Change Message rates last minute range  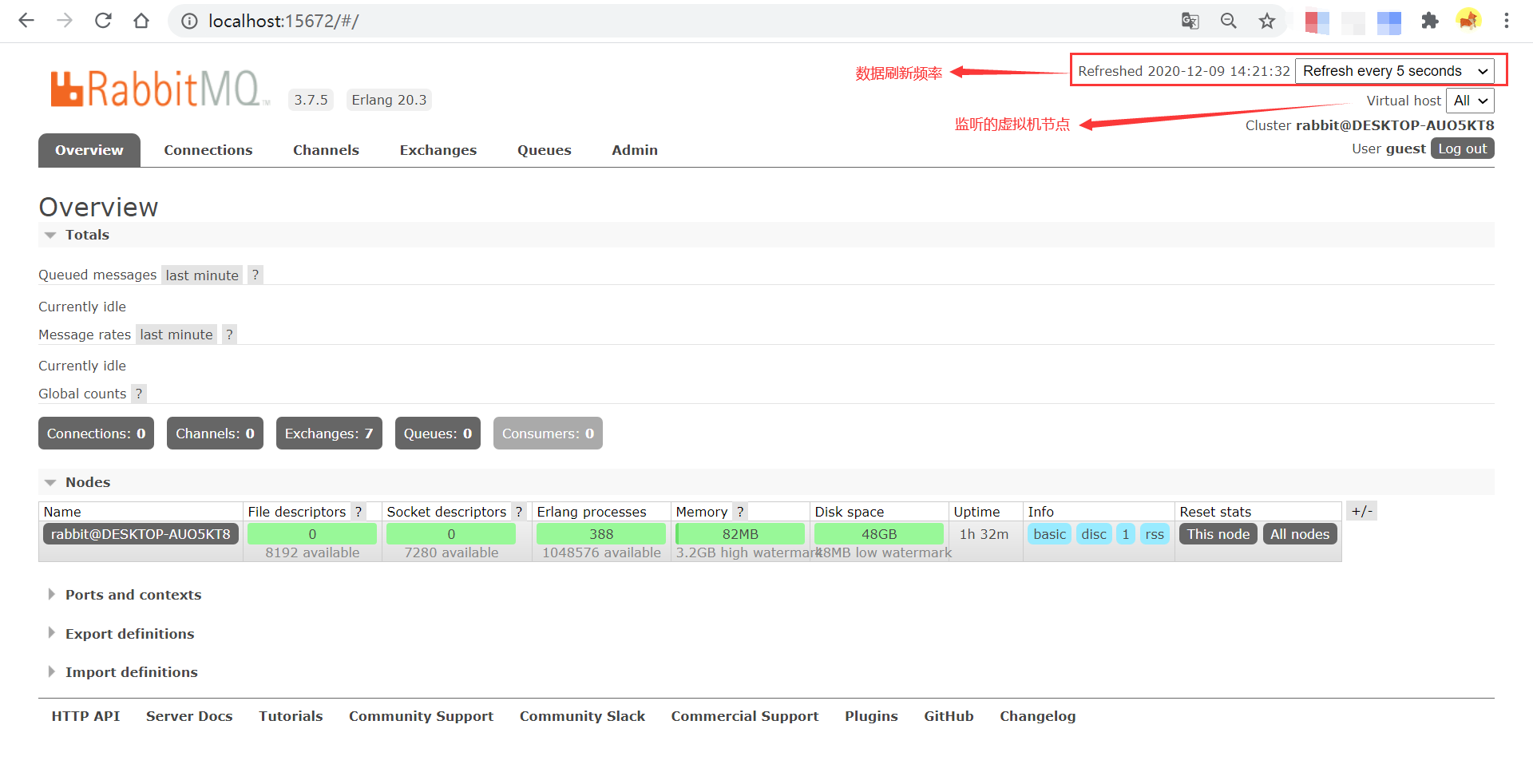pos(176,335)
